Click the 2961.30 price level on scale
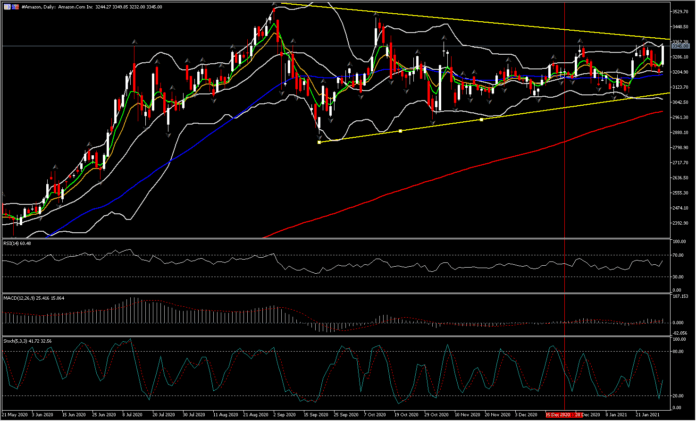Viewport: 696px width, 421px height. (680, 117)
